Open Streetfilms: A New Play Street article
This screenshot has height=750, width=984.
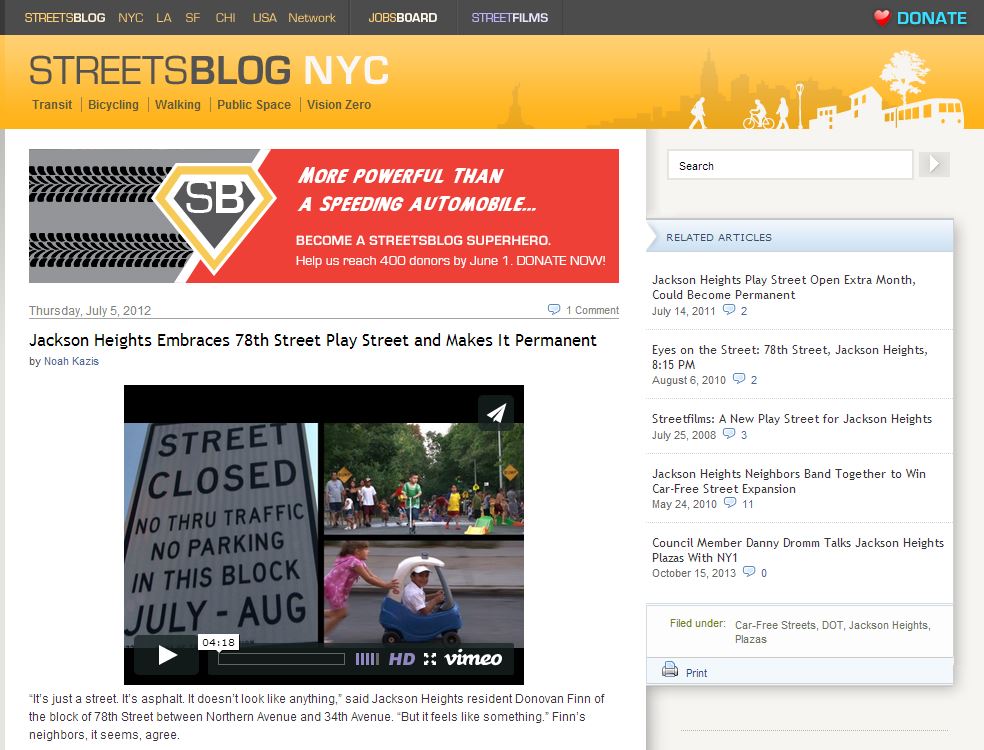792,419
